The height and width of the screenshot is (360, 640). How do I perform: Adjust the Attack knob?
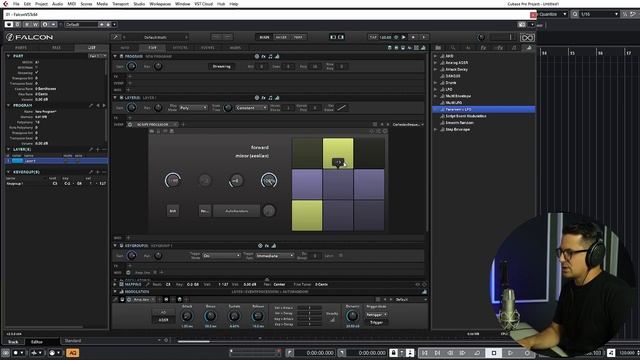[x=187, y=316]
